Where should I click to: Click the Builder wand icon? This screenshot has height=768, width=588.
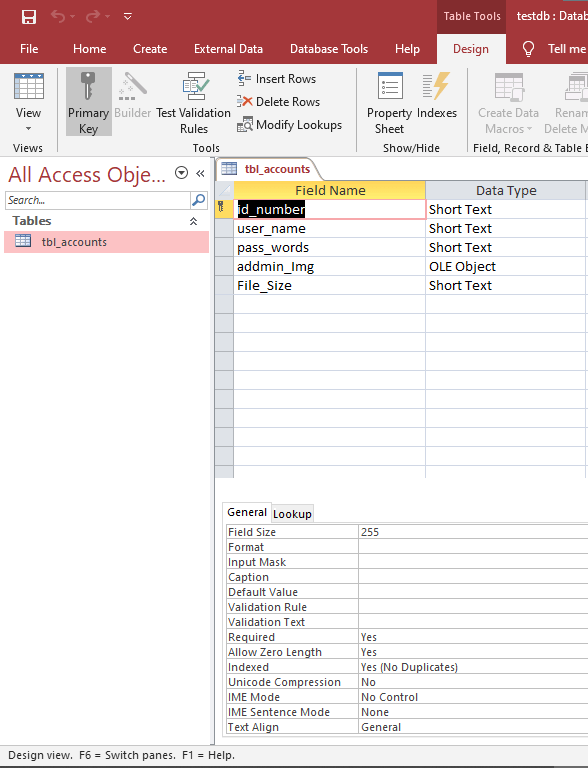132,86
